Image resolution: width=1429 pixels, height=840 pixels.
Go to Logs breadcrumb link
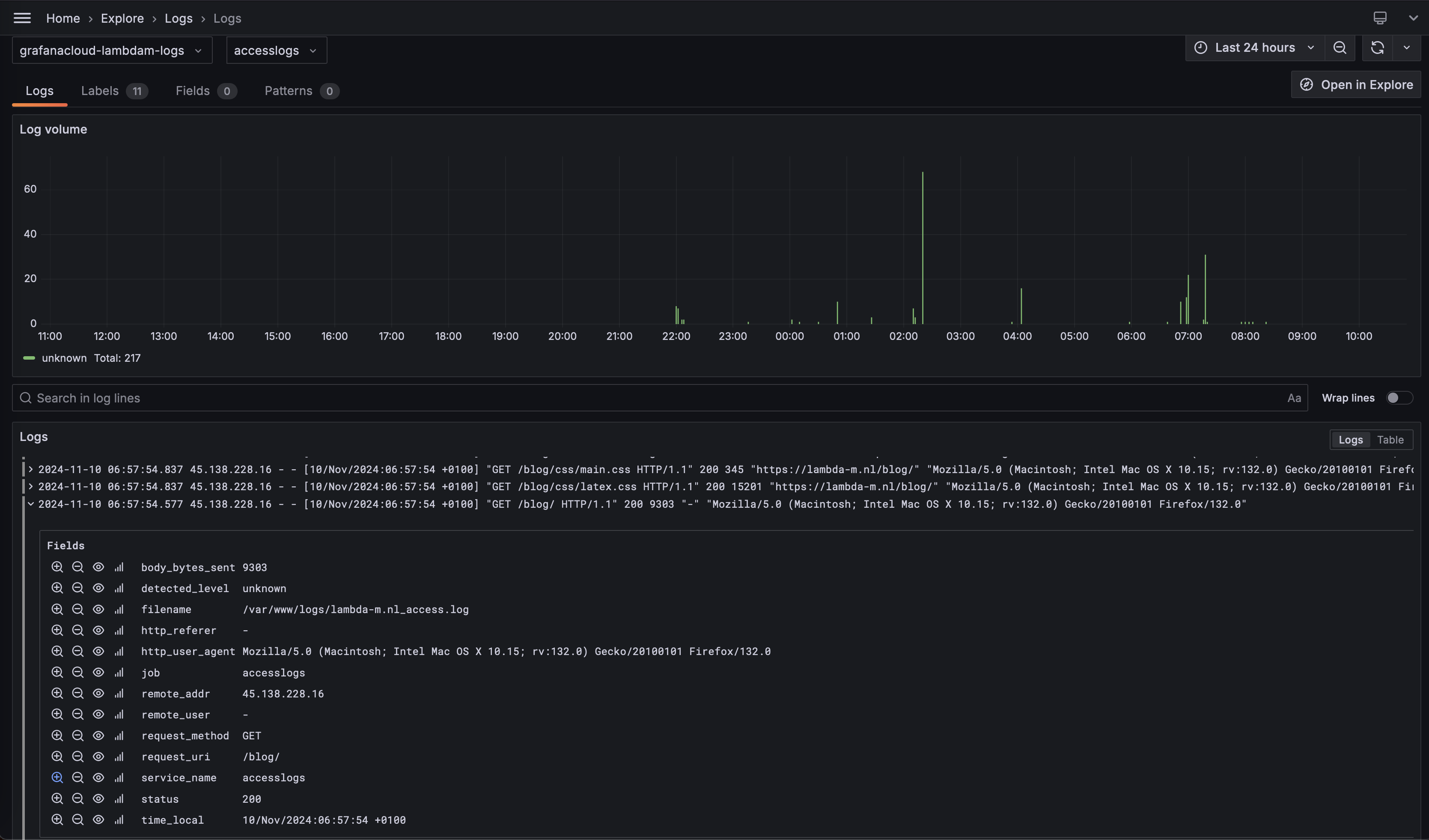179,18
